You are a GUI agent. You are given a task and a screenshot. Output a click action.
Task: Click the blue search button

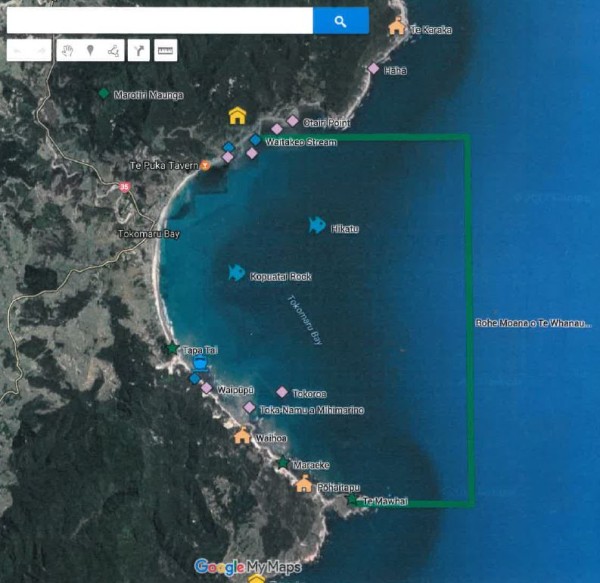click(x=340, y=21)
